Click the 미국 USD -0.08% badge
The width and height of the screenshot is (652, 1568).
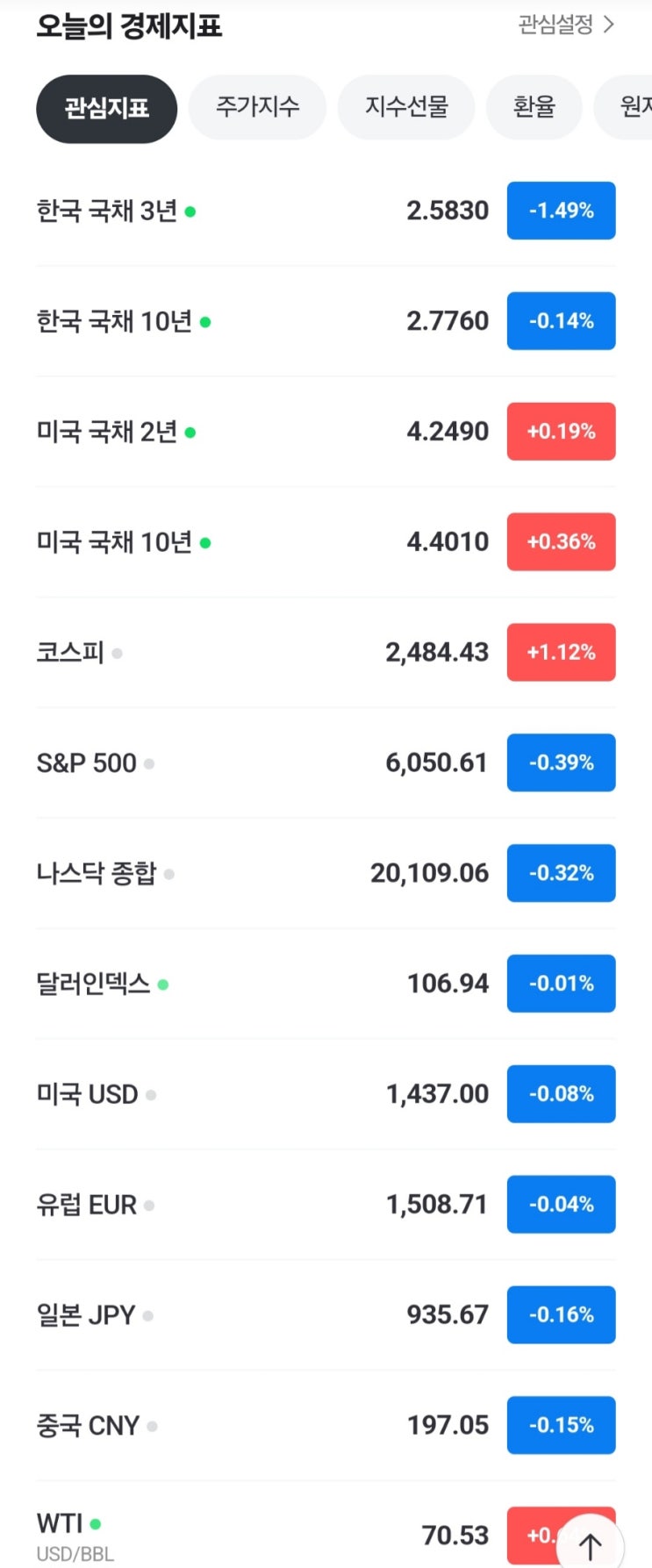tap(561, 1094)
